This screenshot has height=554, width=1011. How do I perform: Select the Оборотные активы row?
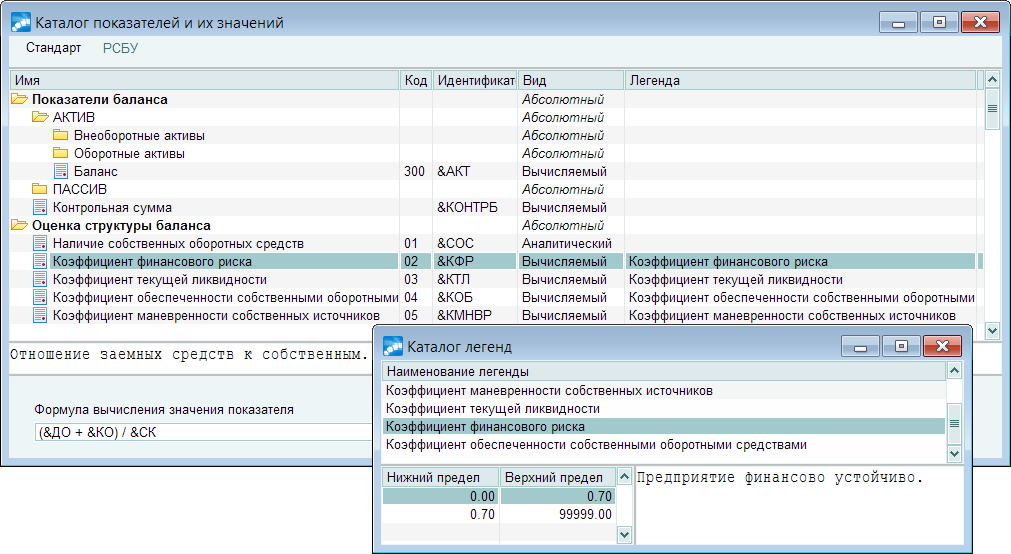[129, 153]
